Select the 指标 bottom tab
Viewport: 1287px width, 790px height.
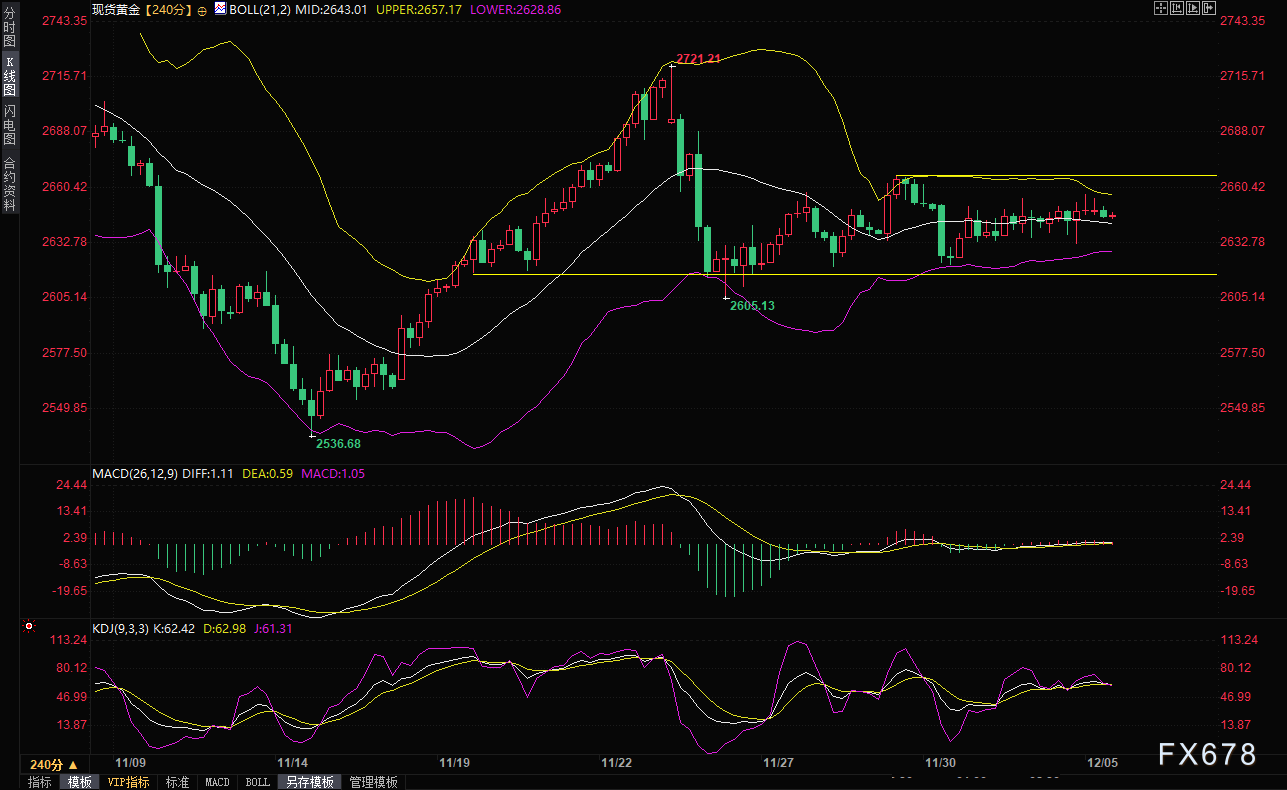tap(40, 782)
